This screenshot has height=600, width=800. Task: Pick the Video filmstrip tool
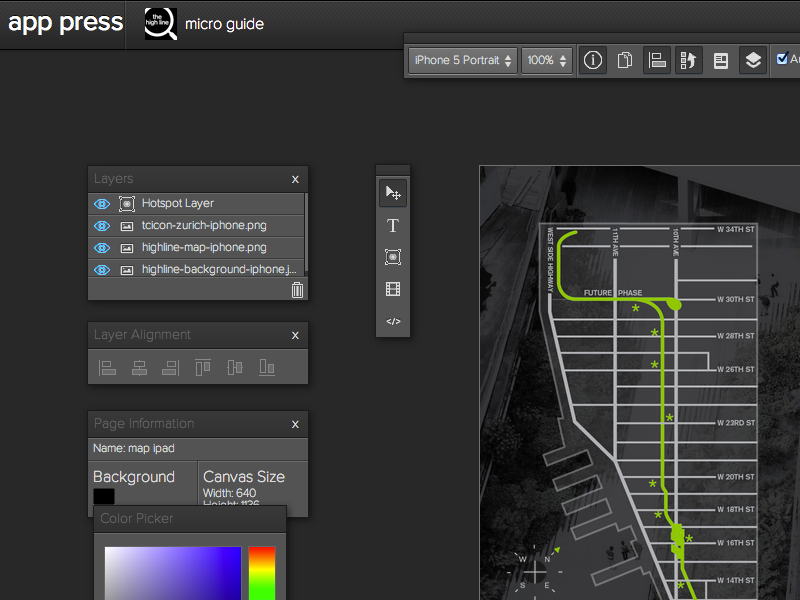pos(393,289)
